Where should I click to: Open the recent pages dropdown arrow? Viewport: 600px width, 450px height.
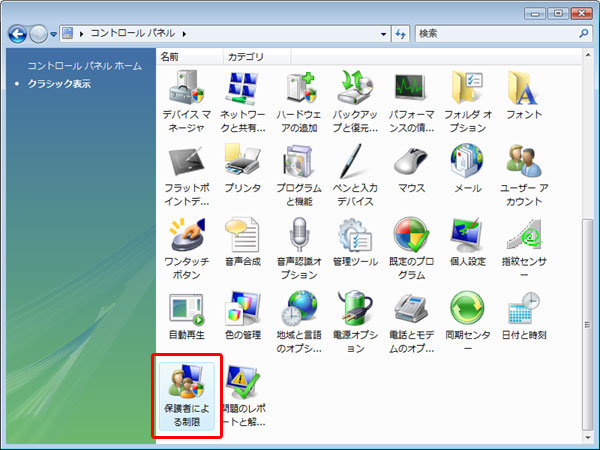pyautogui.click(x=54, y=34)
